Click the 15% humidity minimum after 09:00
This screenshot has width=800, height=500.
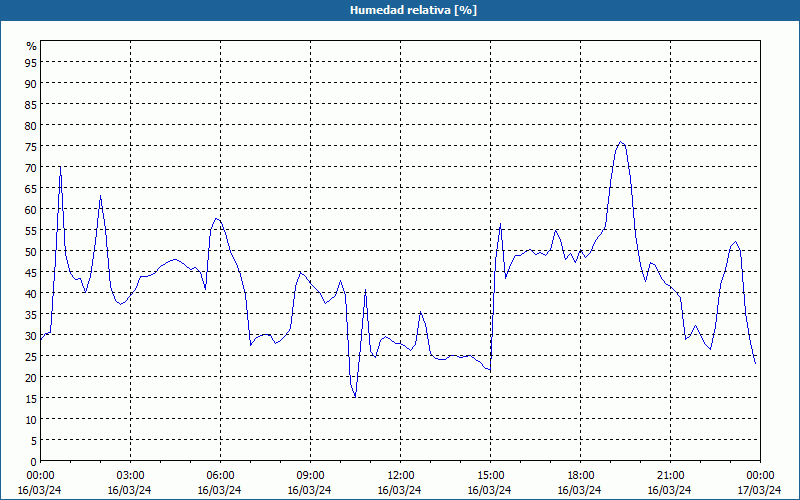355,396
